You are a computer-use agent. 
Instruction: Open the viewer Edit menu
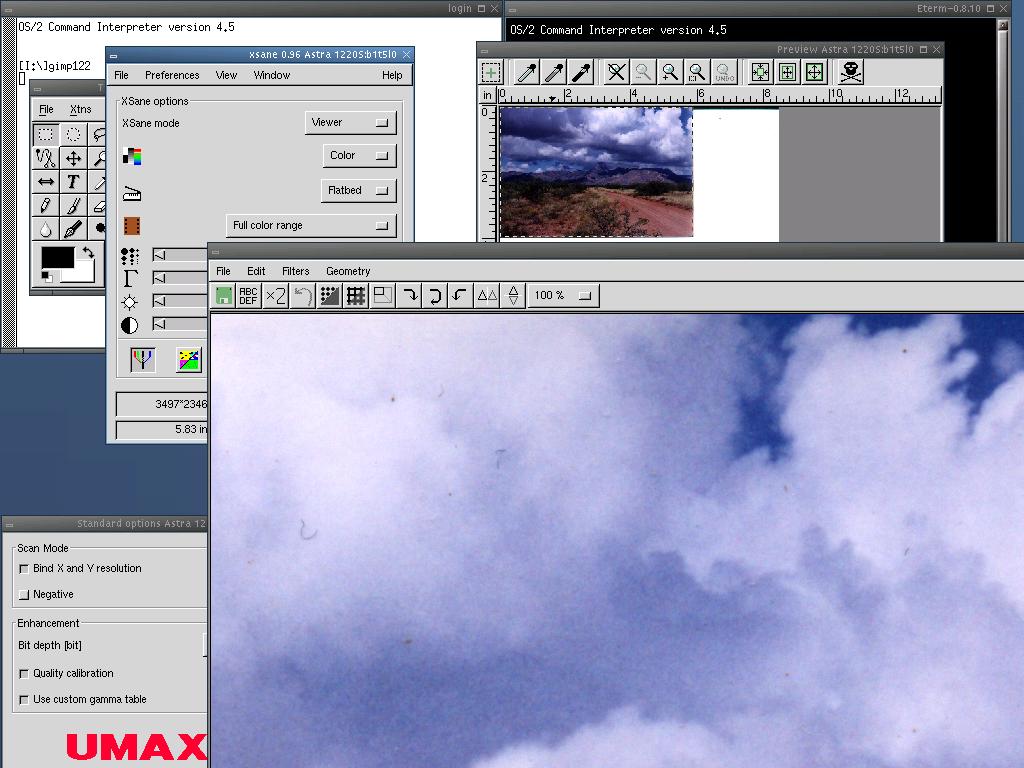point(256,271)
